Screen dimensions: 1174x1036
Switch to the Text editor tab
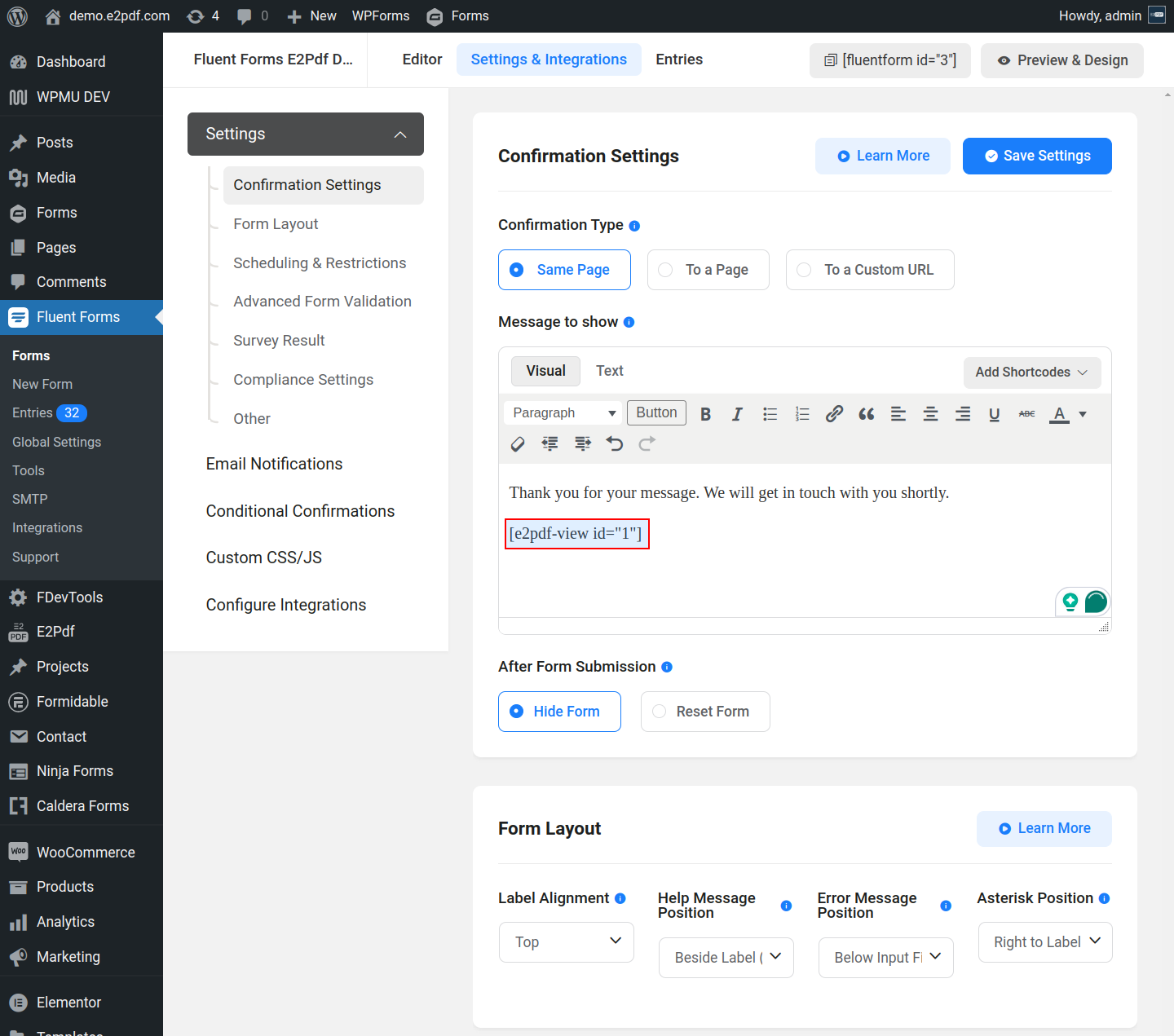click(609, 371)
